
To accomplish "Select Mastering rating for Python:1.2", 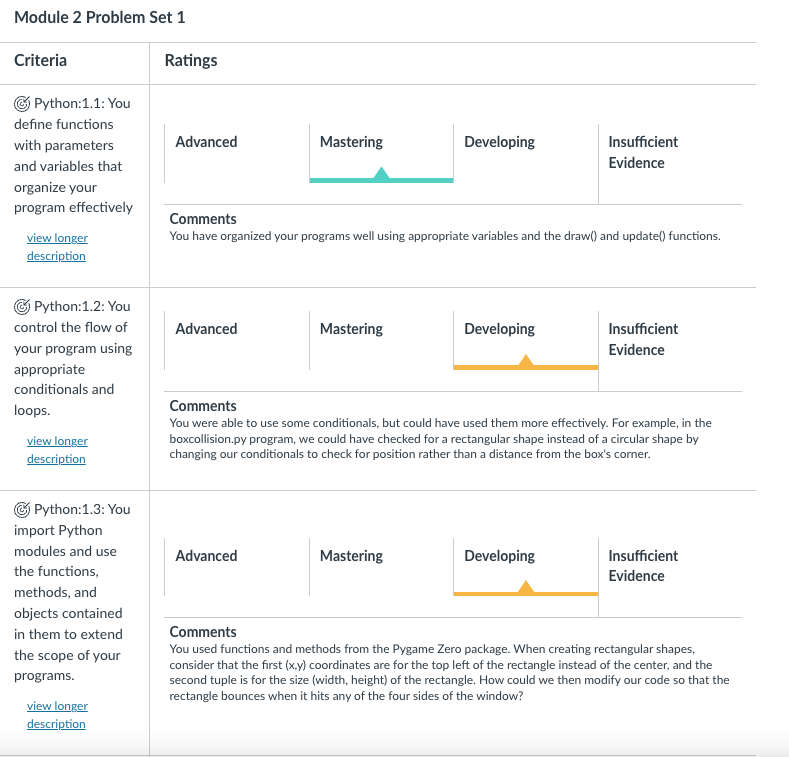I will pos(351,329).
